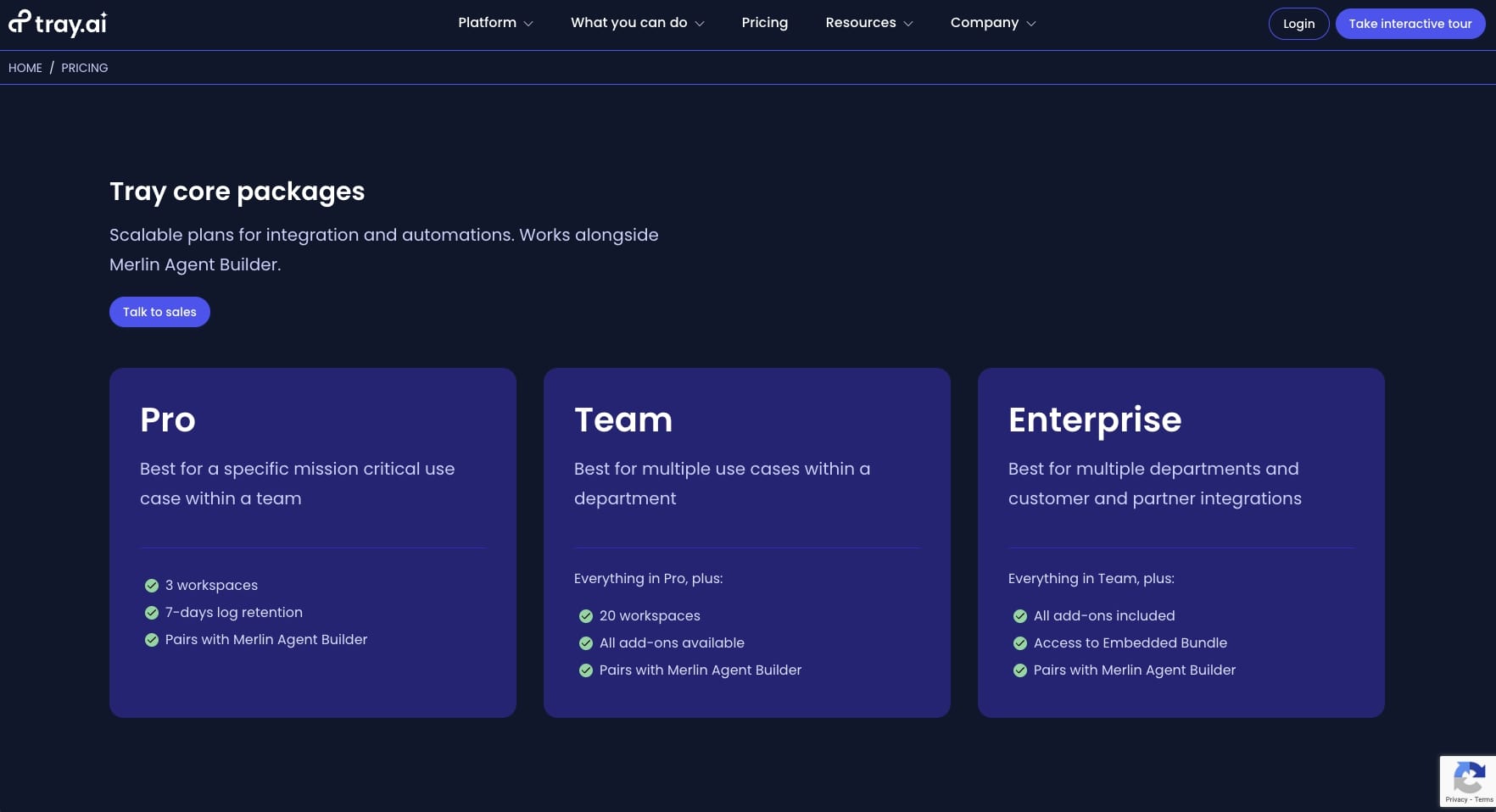Screen dimensions: 1496x812
Task: Click the "Talk to sales" button
Action: pyautogui.click(x=159, y=312)
